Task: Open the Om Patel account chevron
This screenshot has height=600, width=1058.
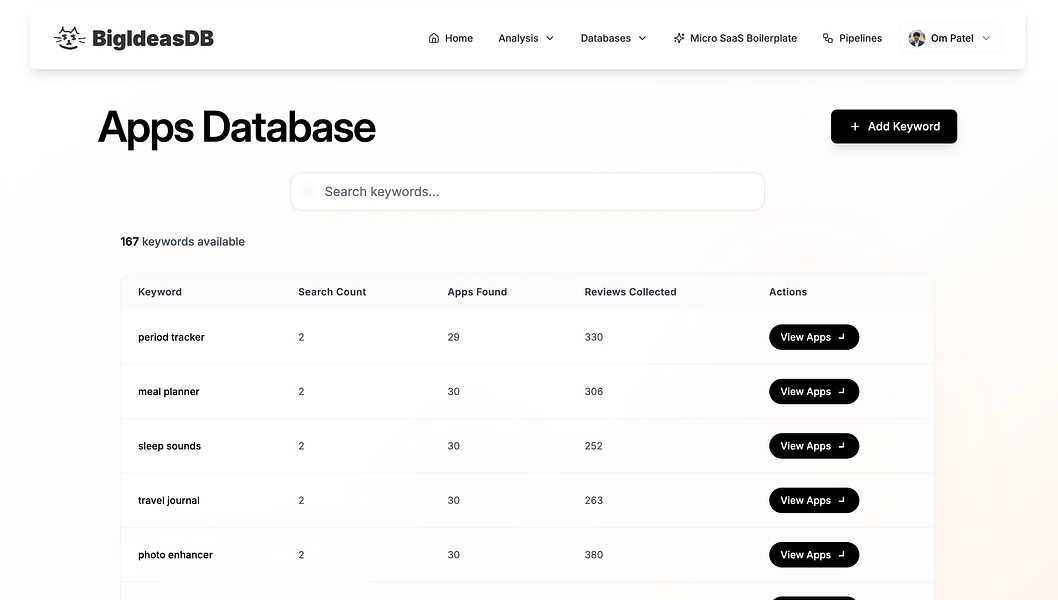Action: (986, 39)
